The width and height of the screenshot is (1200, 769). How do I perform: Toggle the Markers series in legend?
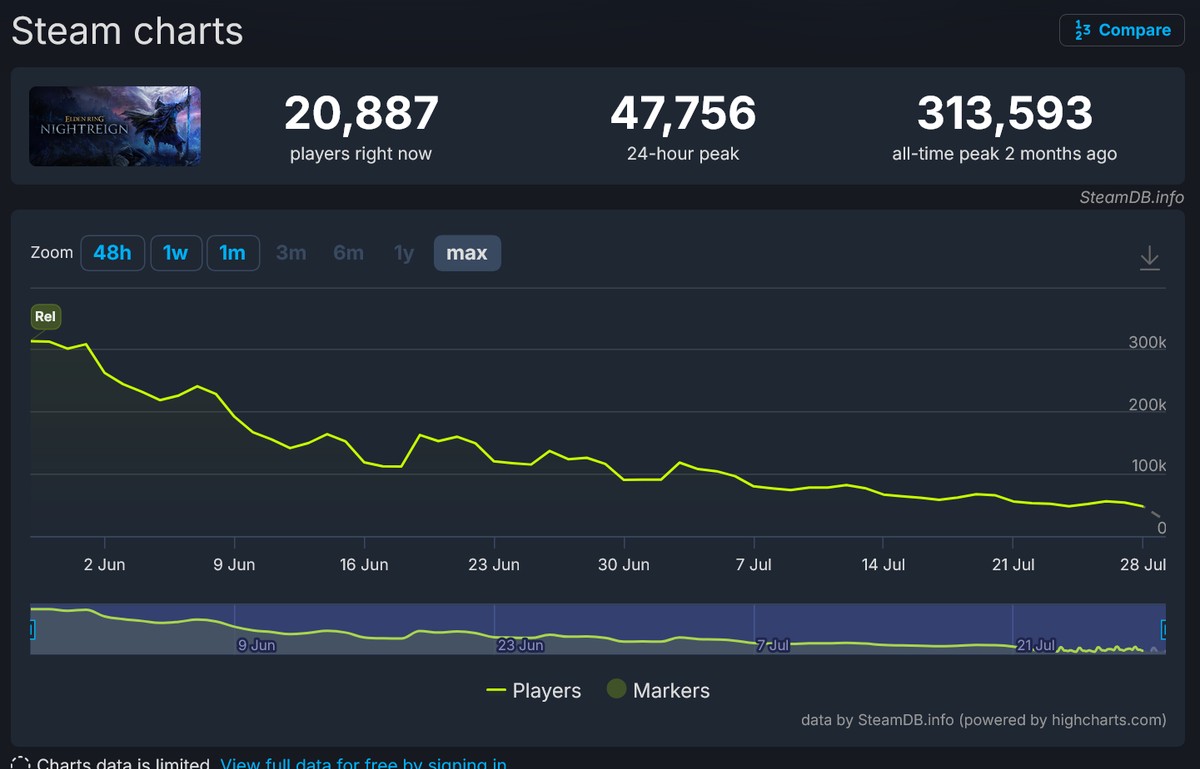[658, 690]
